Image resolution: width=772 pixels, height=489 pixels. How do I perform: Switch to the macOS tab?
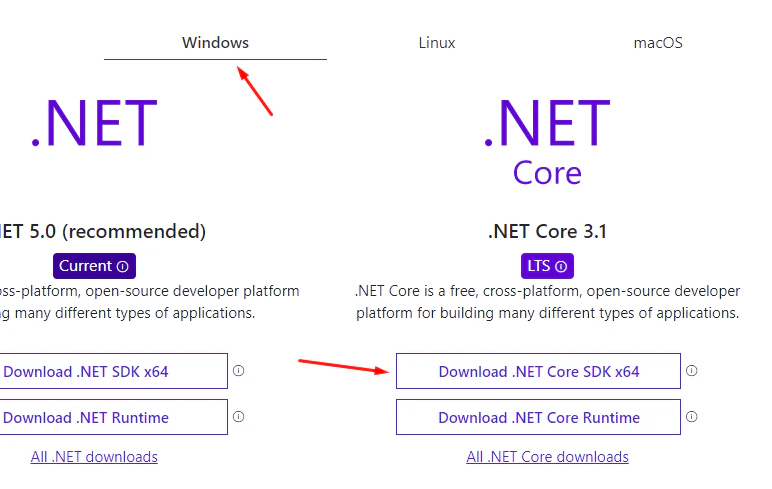click(x=658, y=43)
